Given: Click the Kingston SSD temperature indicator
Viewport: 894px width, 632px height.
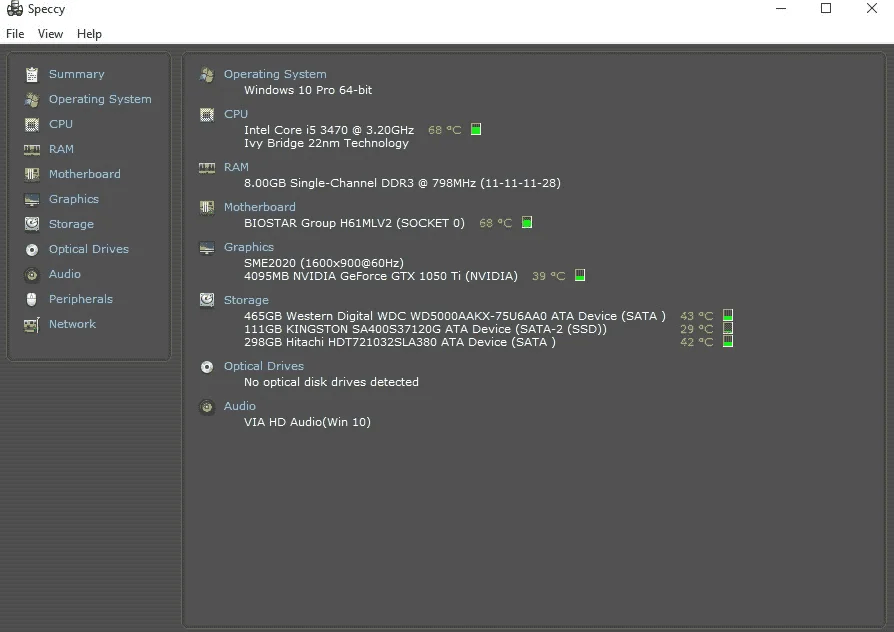Looking at the screenshot, I should click(x=728, y=329).
